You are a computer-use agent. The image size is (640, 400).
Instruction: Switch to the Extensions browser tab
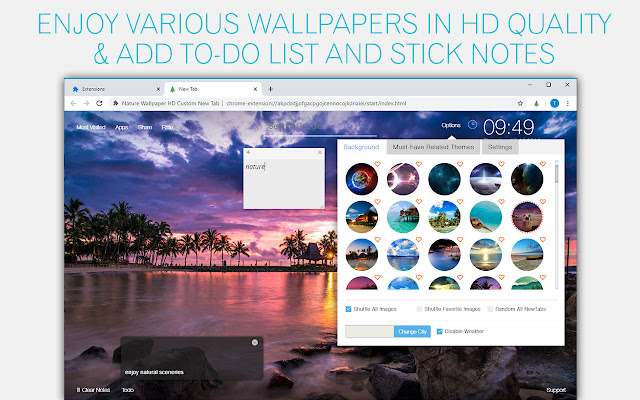(x=114, y=89)
